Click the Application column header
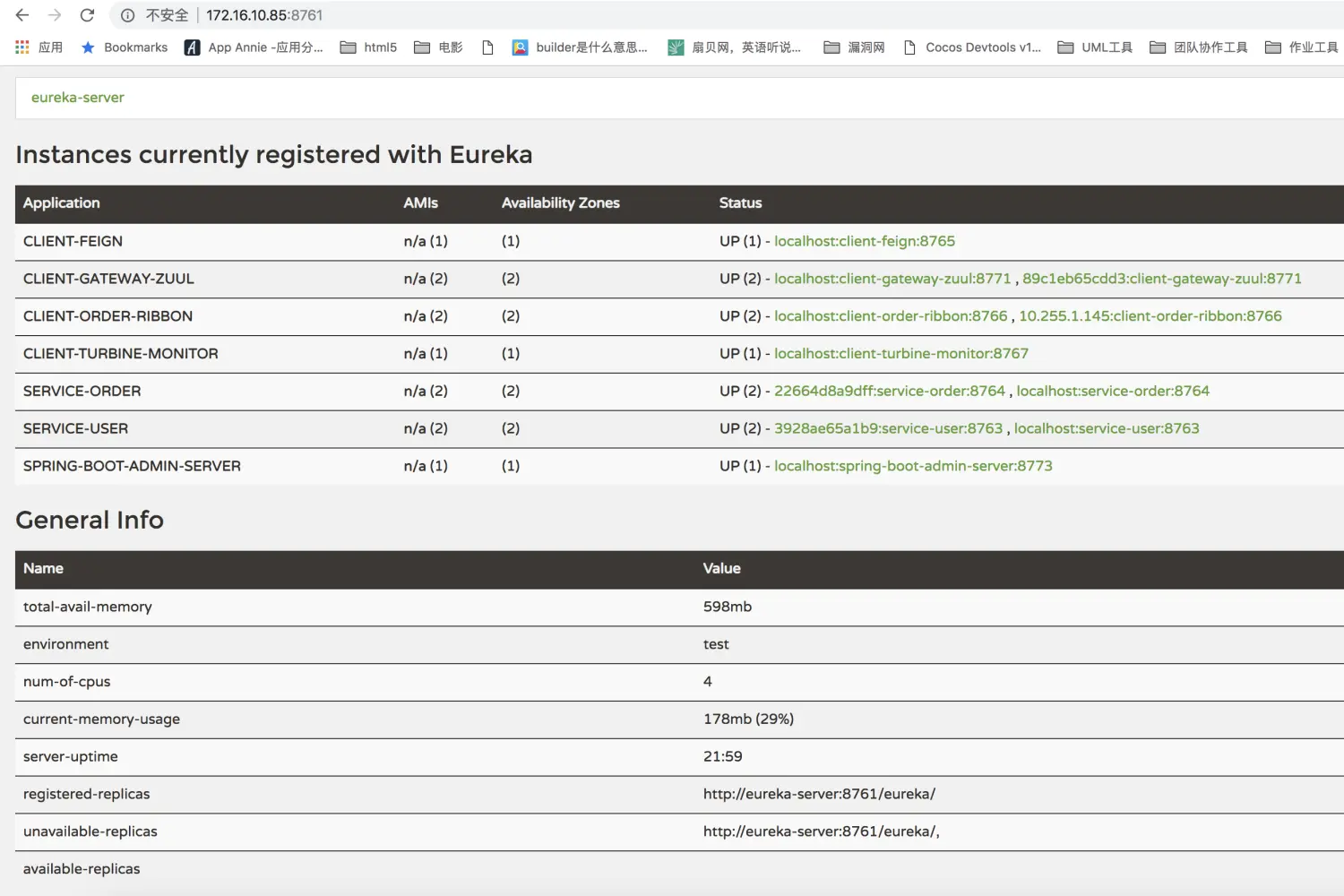This screenshot has width=1344, height=896. pyautogui.click(x=62, y=203)
